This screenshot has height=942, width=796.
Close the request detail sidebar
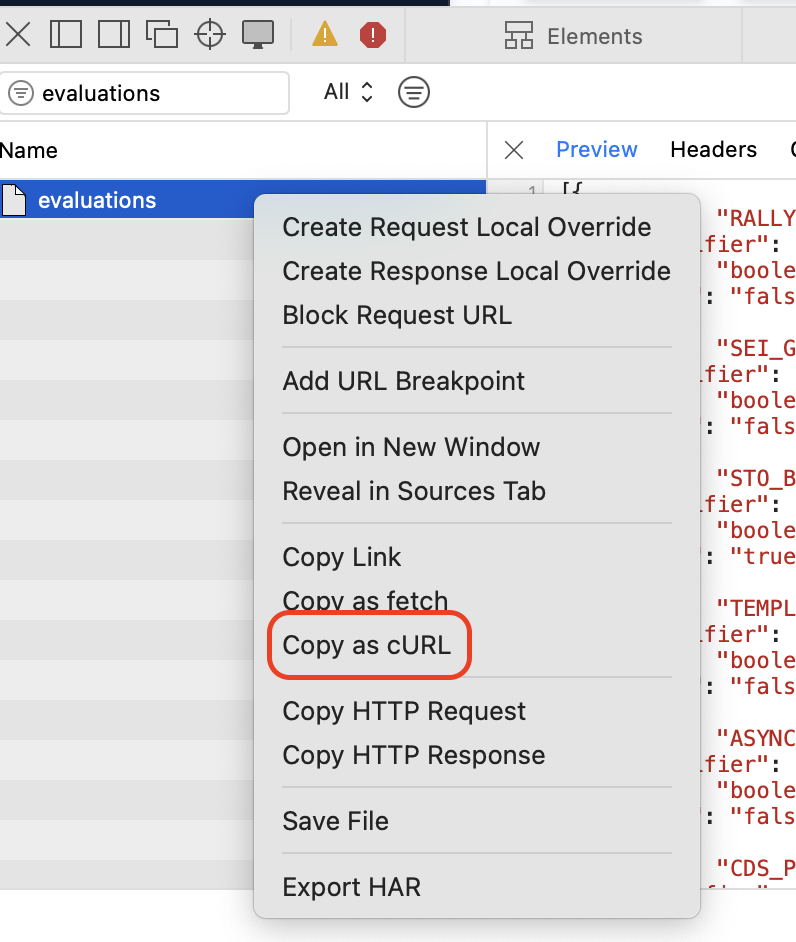[x=514, y=150]
